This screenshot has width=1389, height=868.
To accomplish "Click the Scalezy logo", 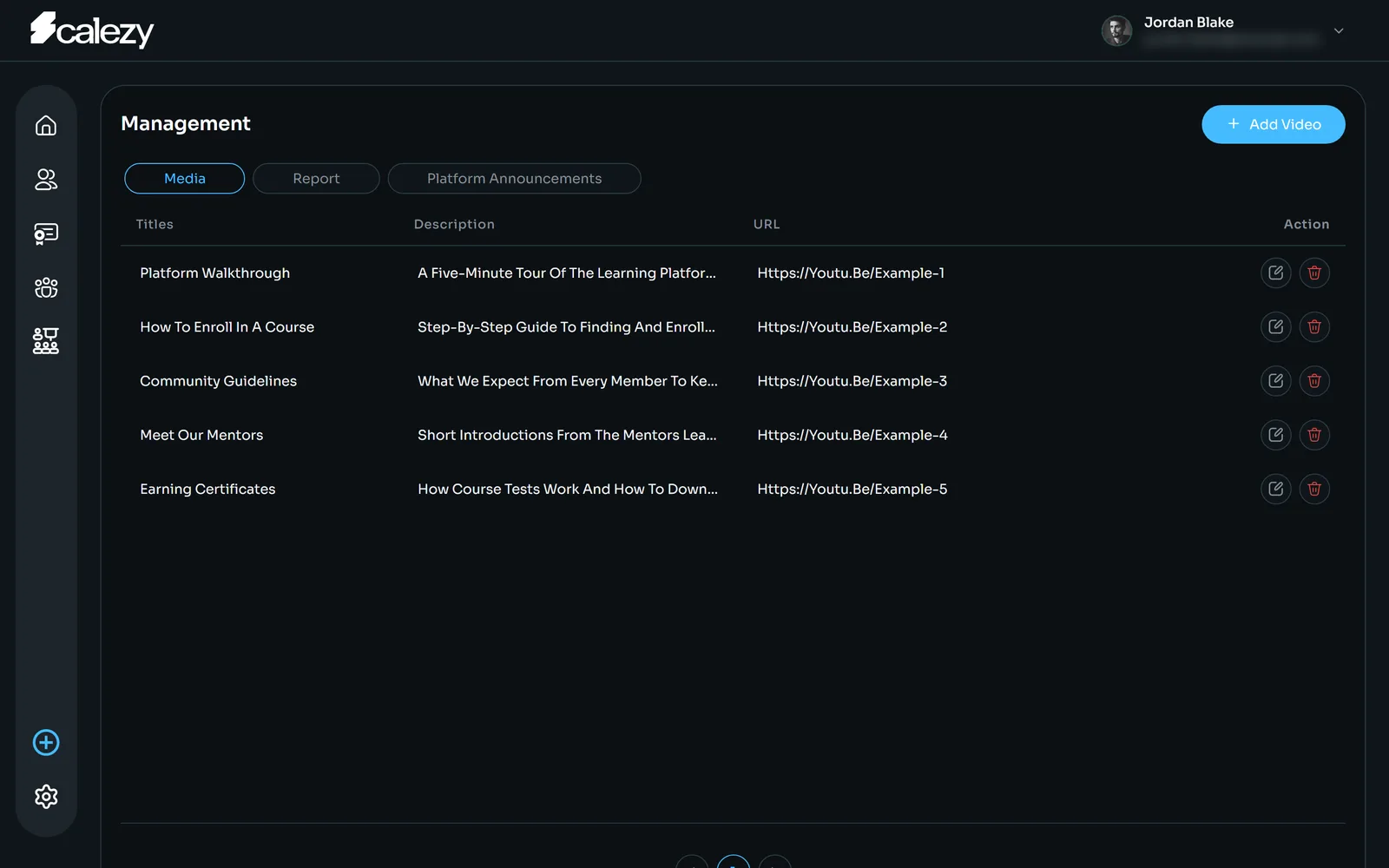I will coord(92,30).
